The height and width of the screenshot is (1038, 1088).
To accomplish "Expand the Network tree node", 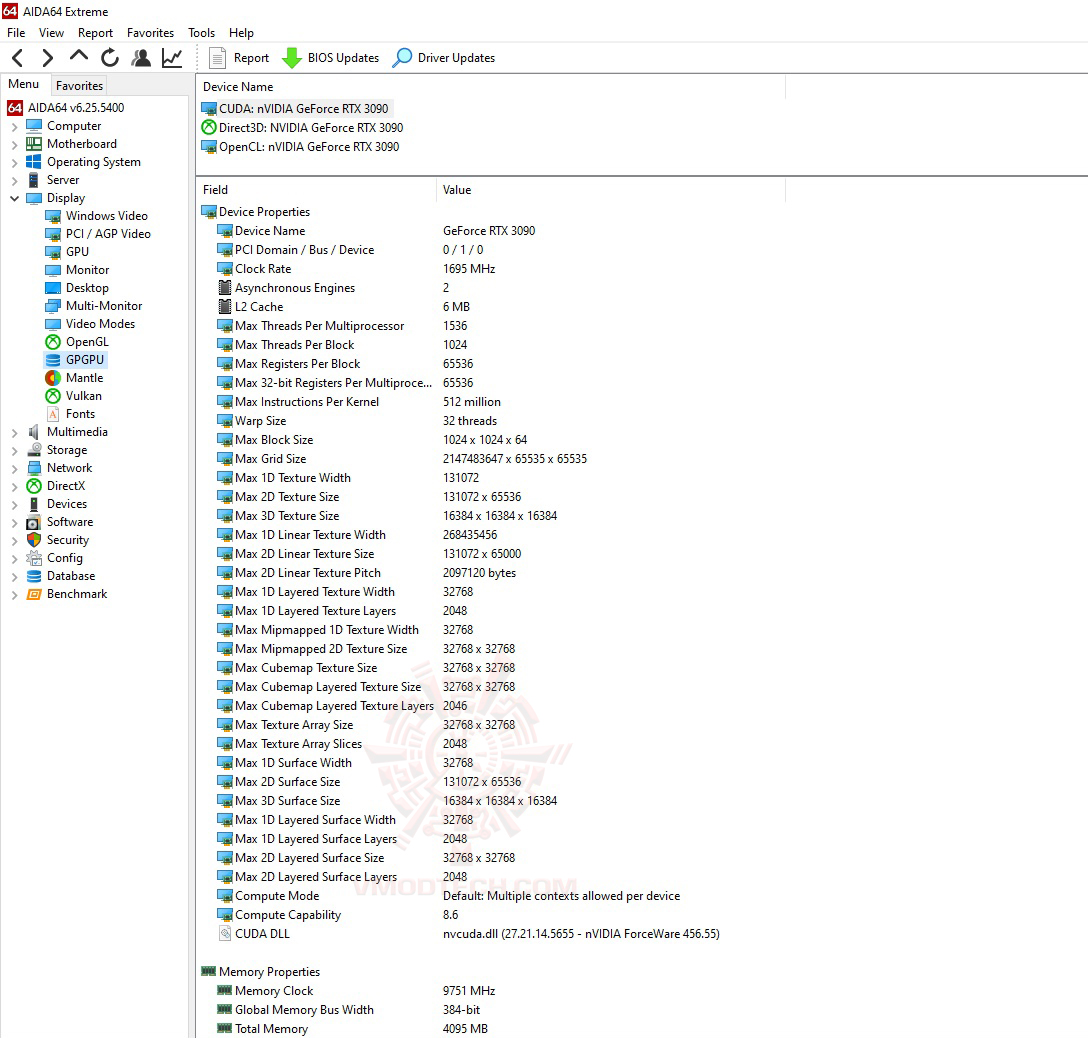I will click(x=15, y=468).
